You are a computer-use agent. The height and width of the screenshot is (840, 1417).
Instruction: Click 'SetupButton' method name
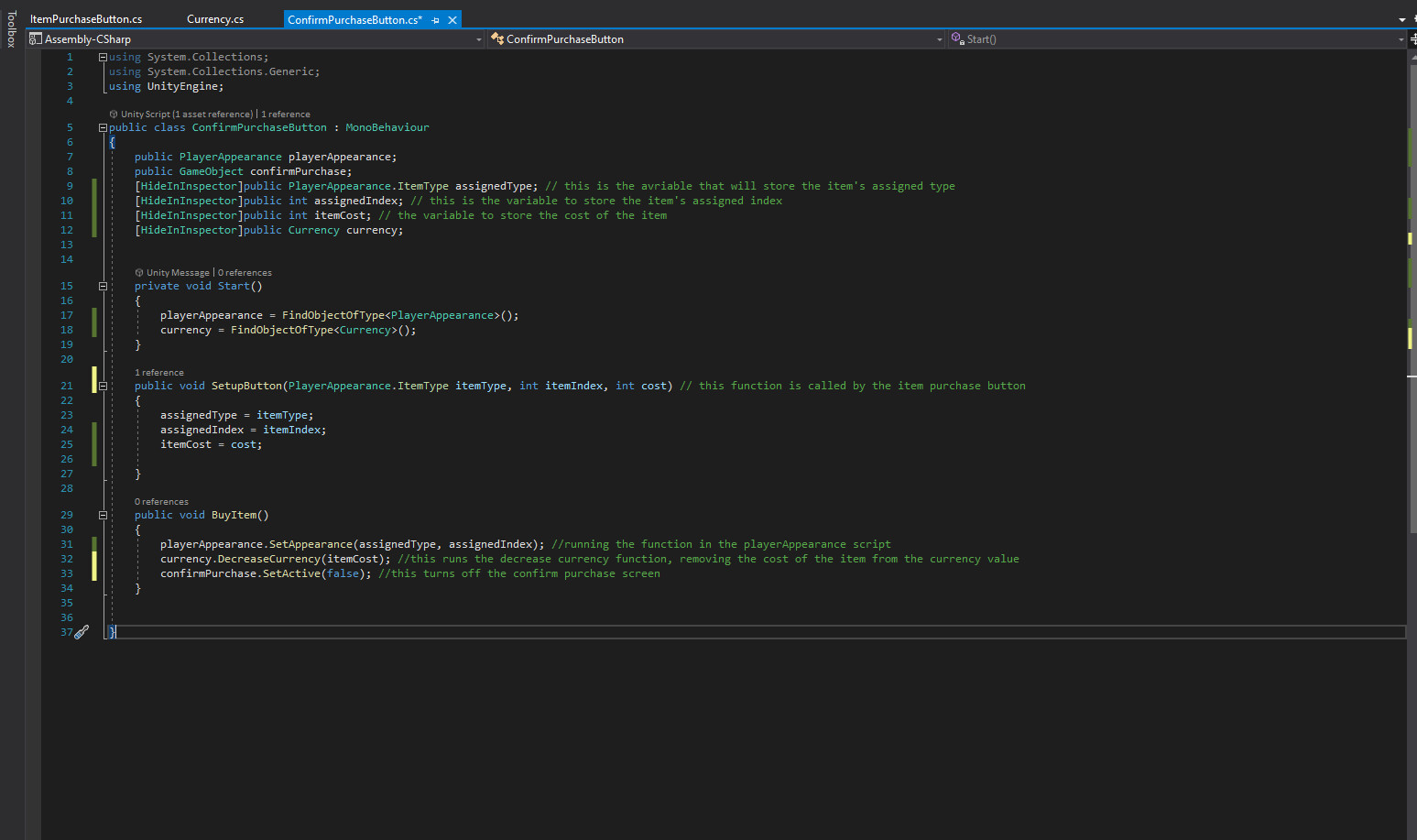coord(246,386)
